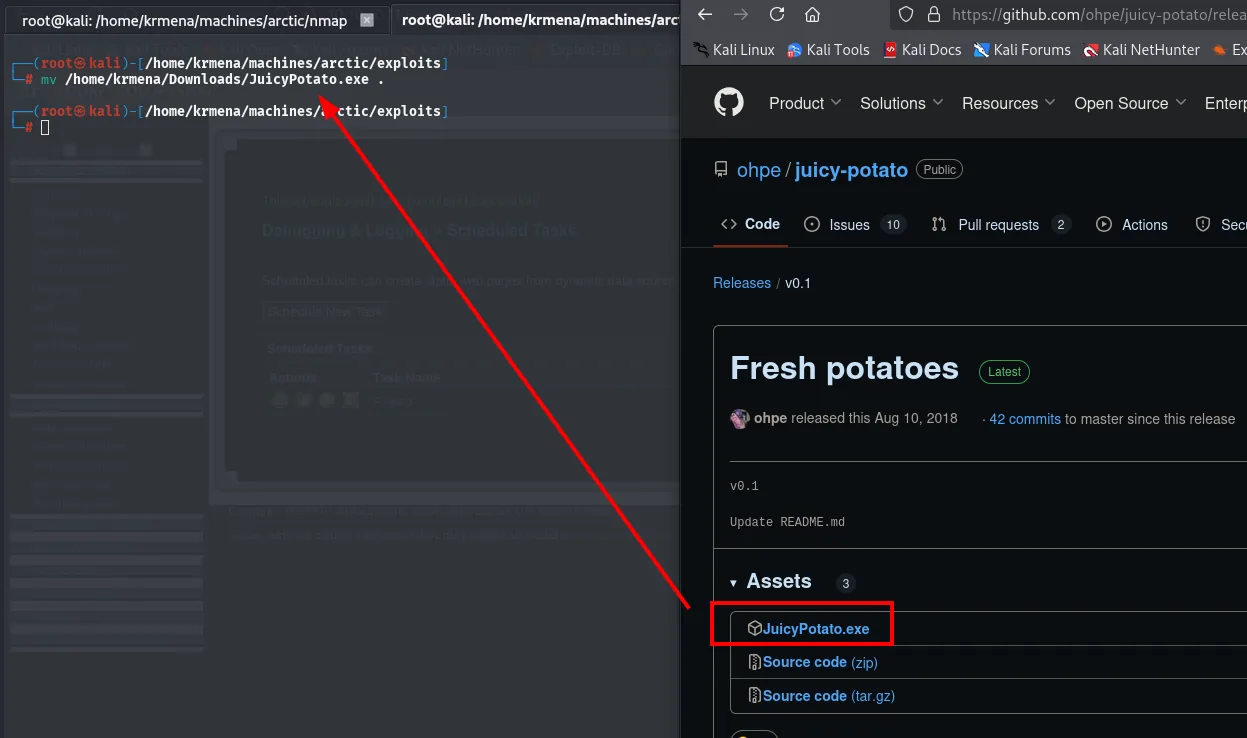This screenshot has height=738, width=1247.
Task: Open the Kali NetHunter bookmark
Action: click(1141, 49)
